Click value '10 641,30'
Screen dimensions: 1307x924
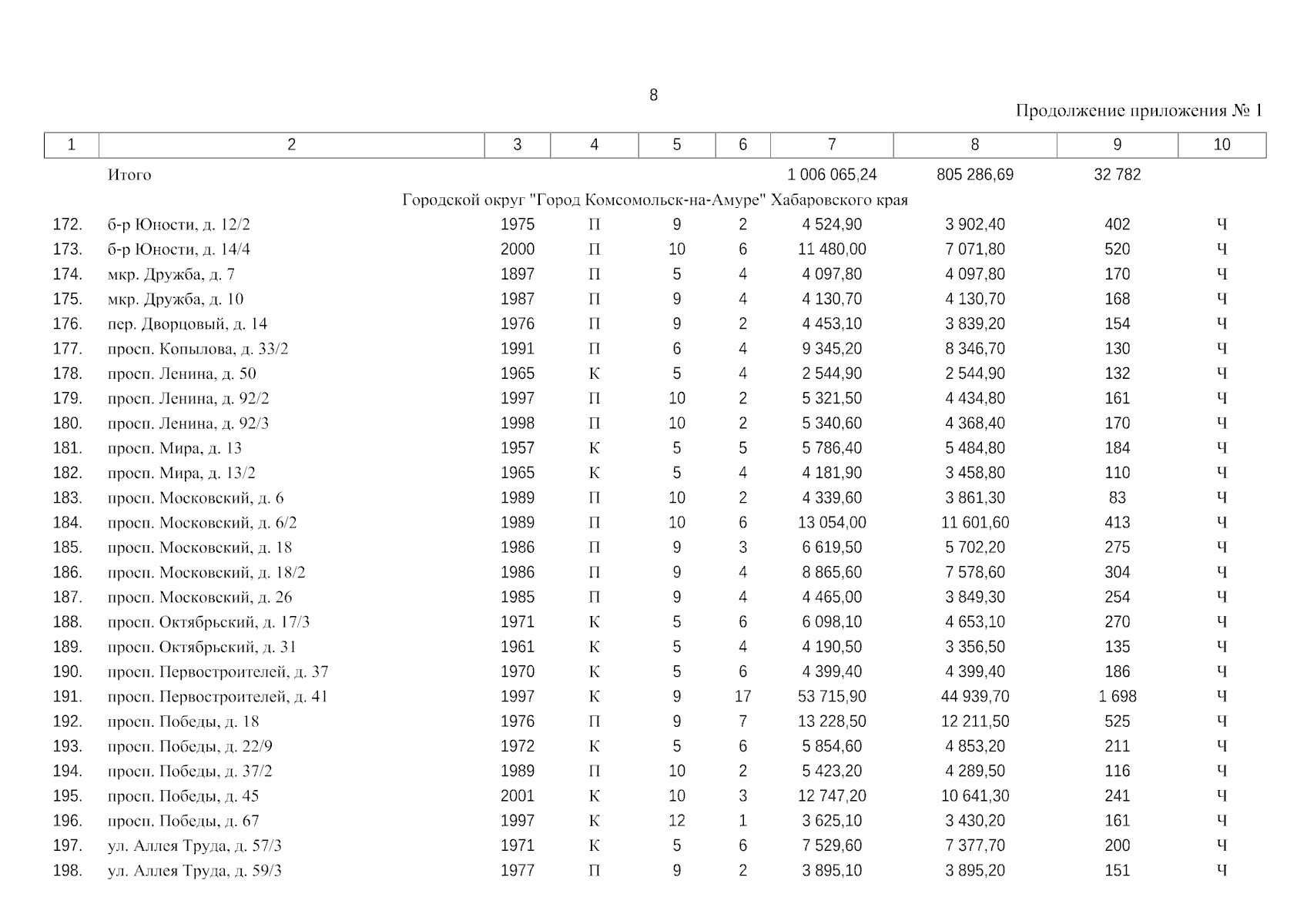(975, 796)
